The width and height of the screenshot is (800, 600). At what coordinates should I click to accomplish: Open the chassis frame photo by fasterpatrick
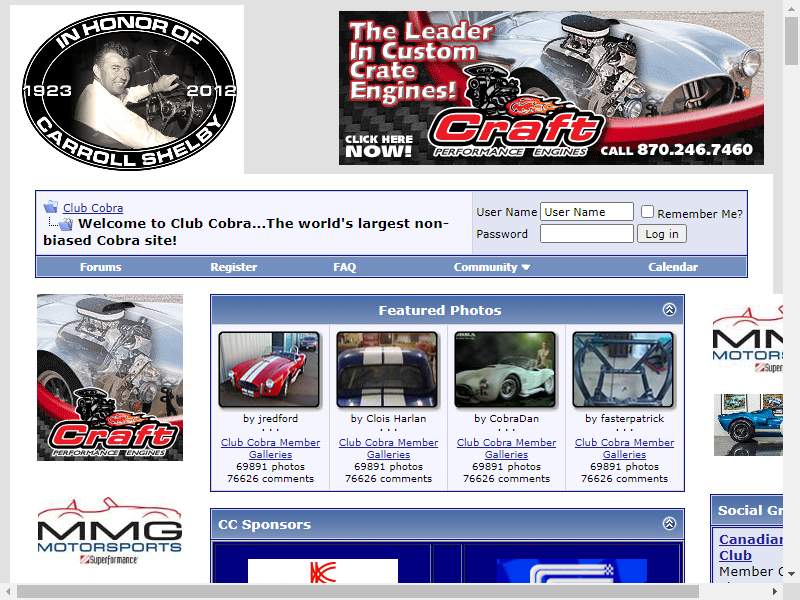[623, 369]
